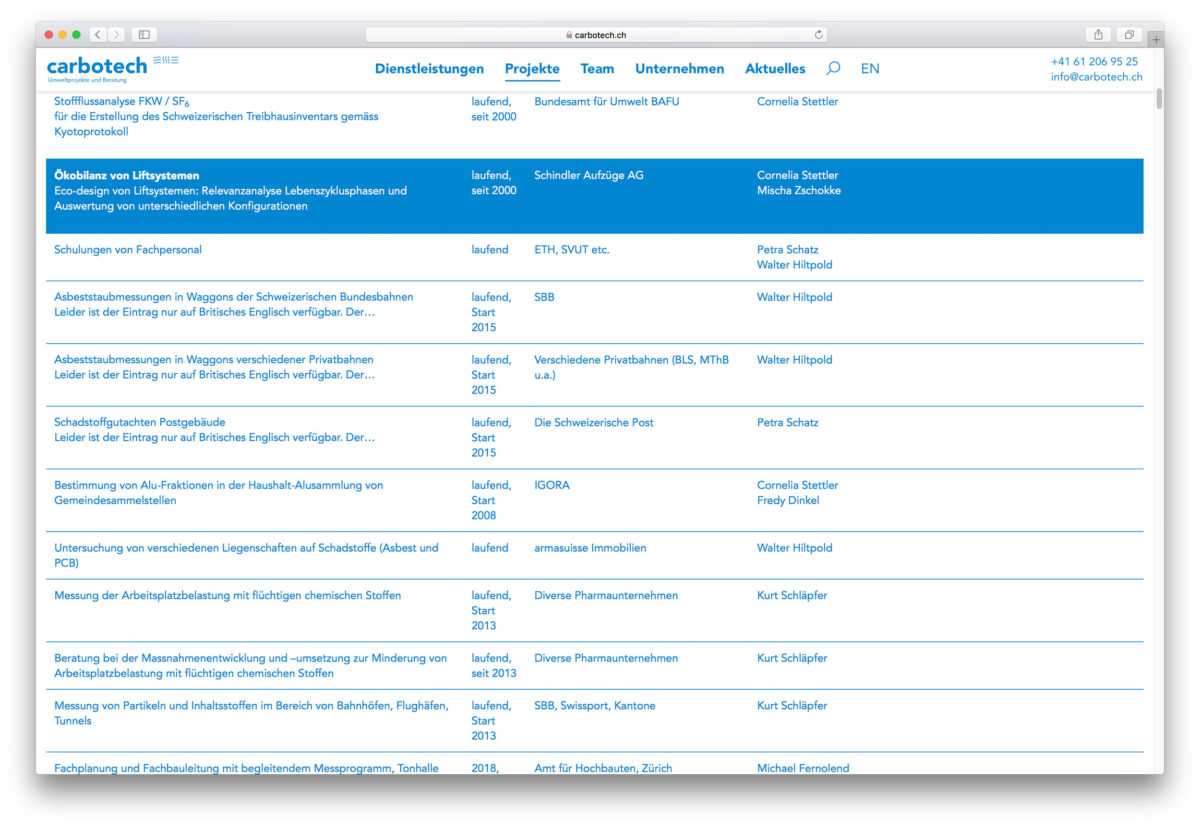Click the search magnifier icon

tap(833, 69)
